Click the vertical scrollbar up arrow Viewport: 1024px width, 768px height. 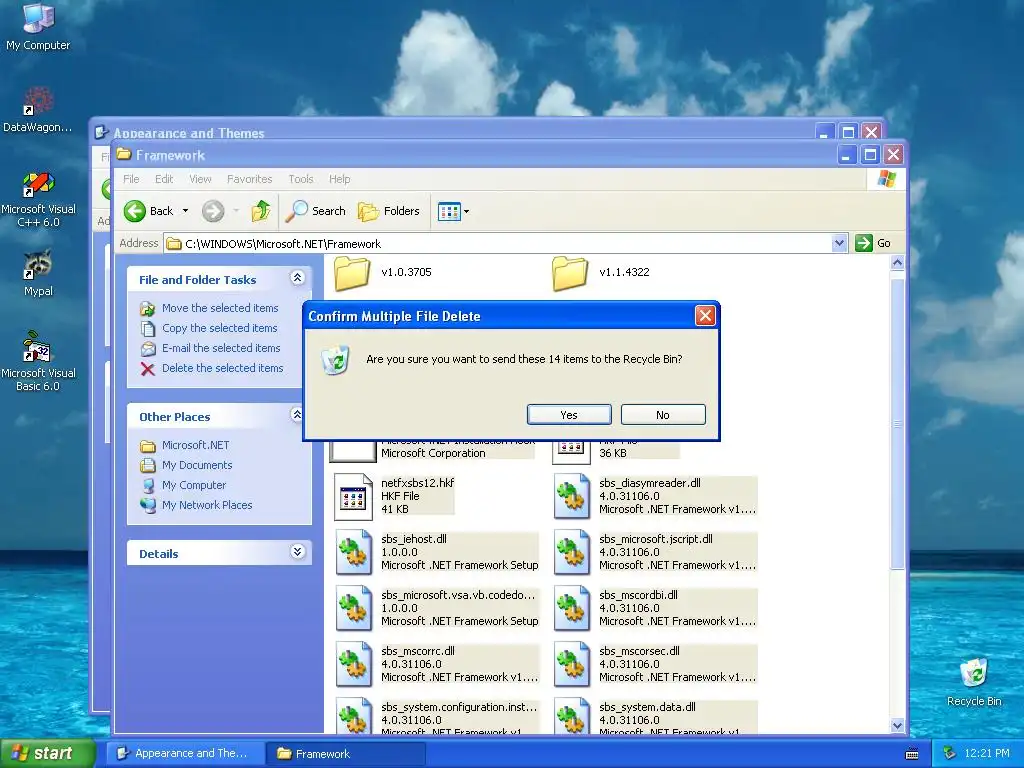tap(897, 263)
